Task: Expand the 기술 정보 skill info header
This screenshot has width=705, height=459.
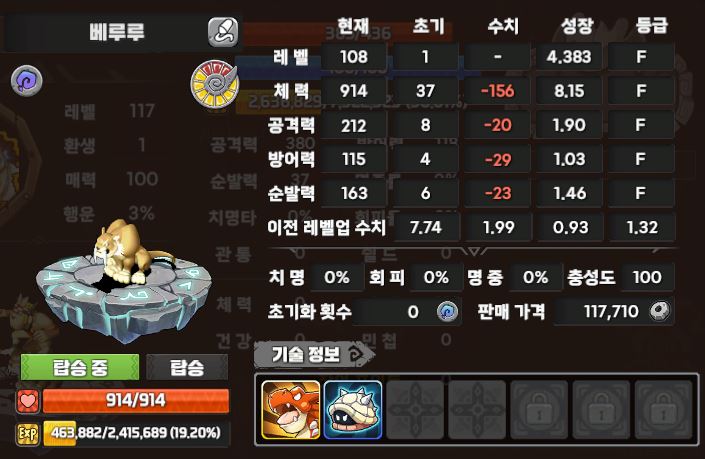Action: click(x=314, y=355)
